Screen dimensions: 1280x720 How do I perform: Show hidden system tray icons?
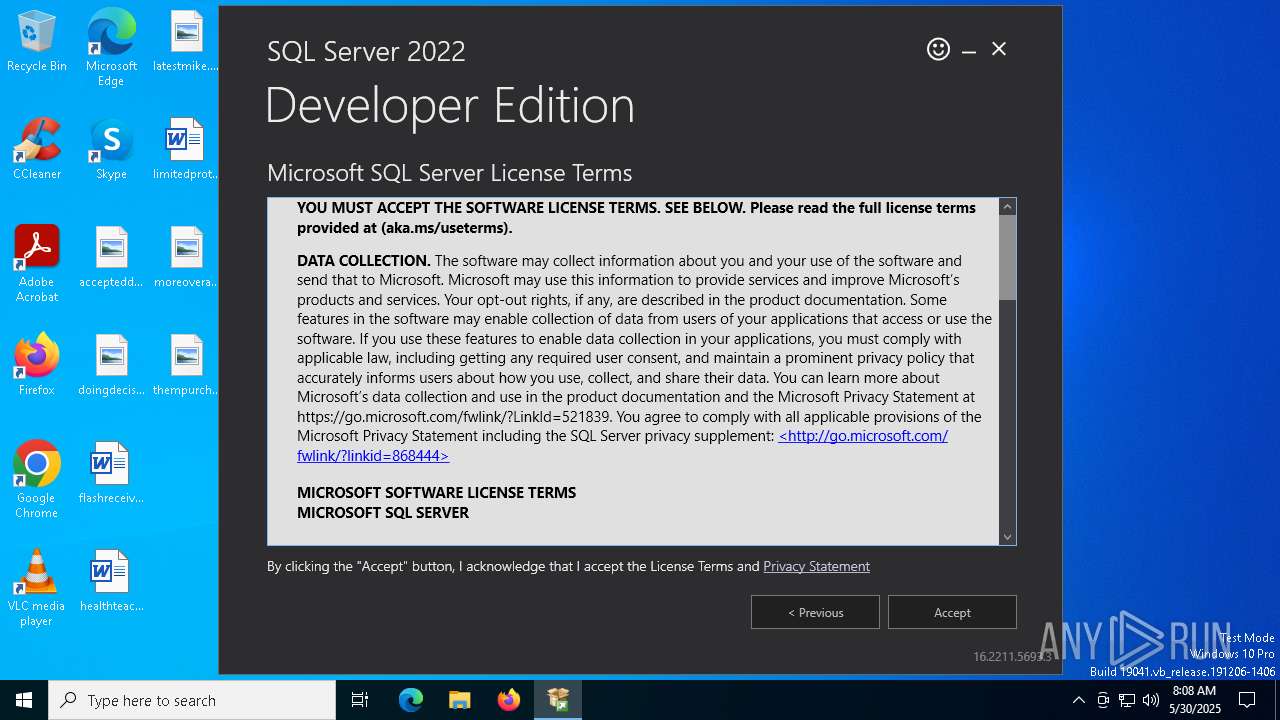click(x=1078, y=700)
